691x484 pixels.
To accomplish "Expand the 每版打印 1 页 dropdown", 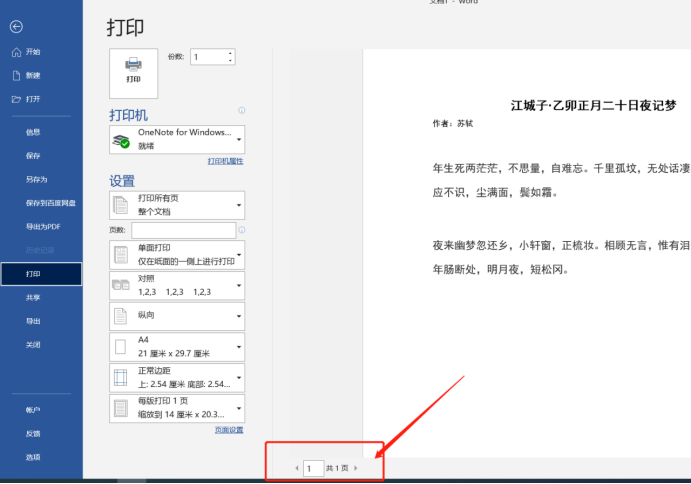I will click(x=177, y=409).
